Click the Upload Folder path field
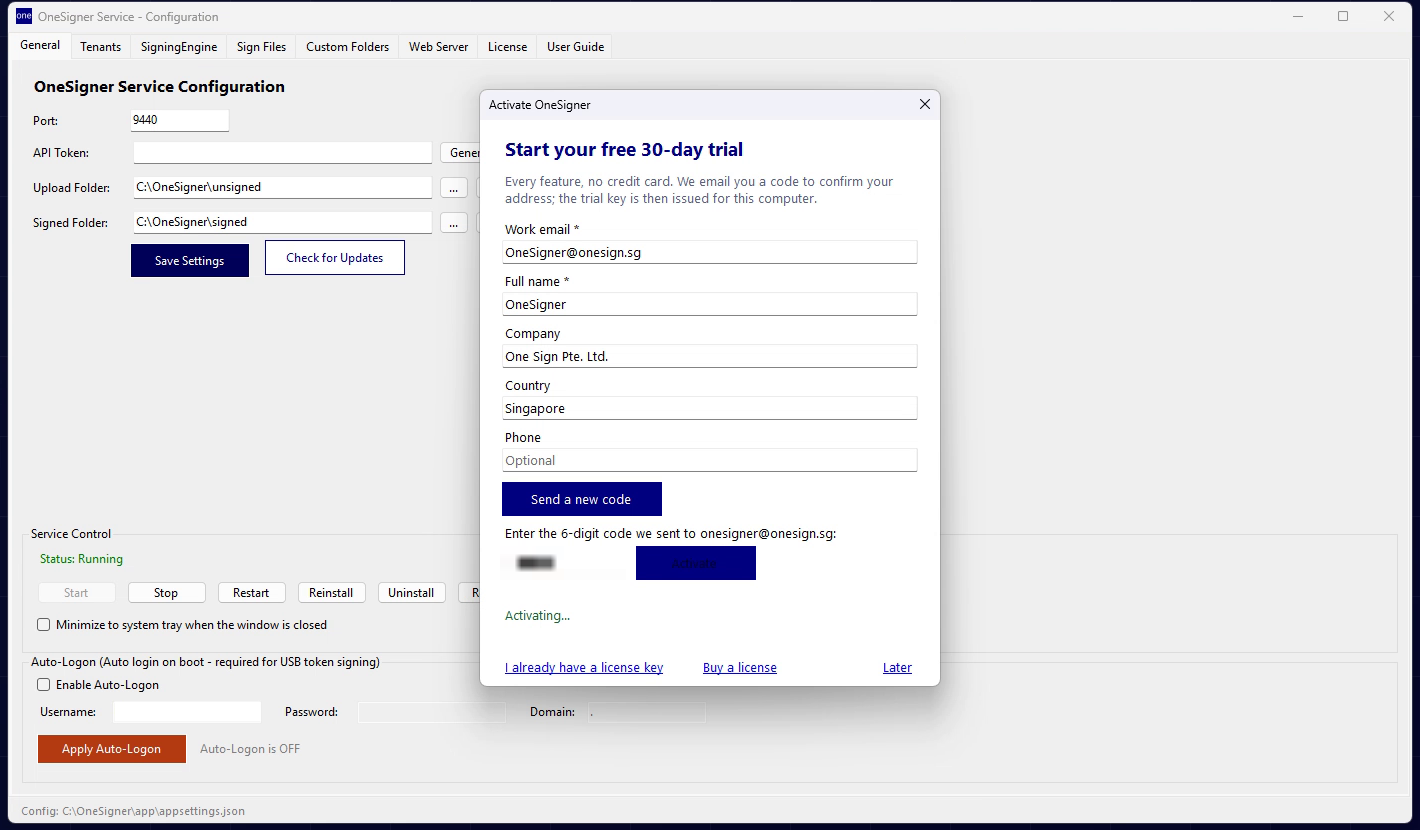Image resolution: width=1420 pixels, height=830 pixels. click(x=282, y=187)
